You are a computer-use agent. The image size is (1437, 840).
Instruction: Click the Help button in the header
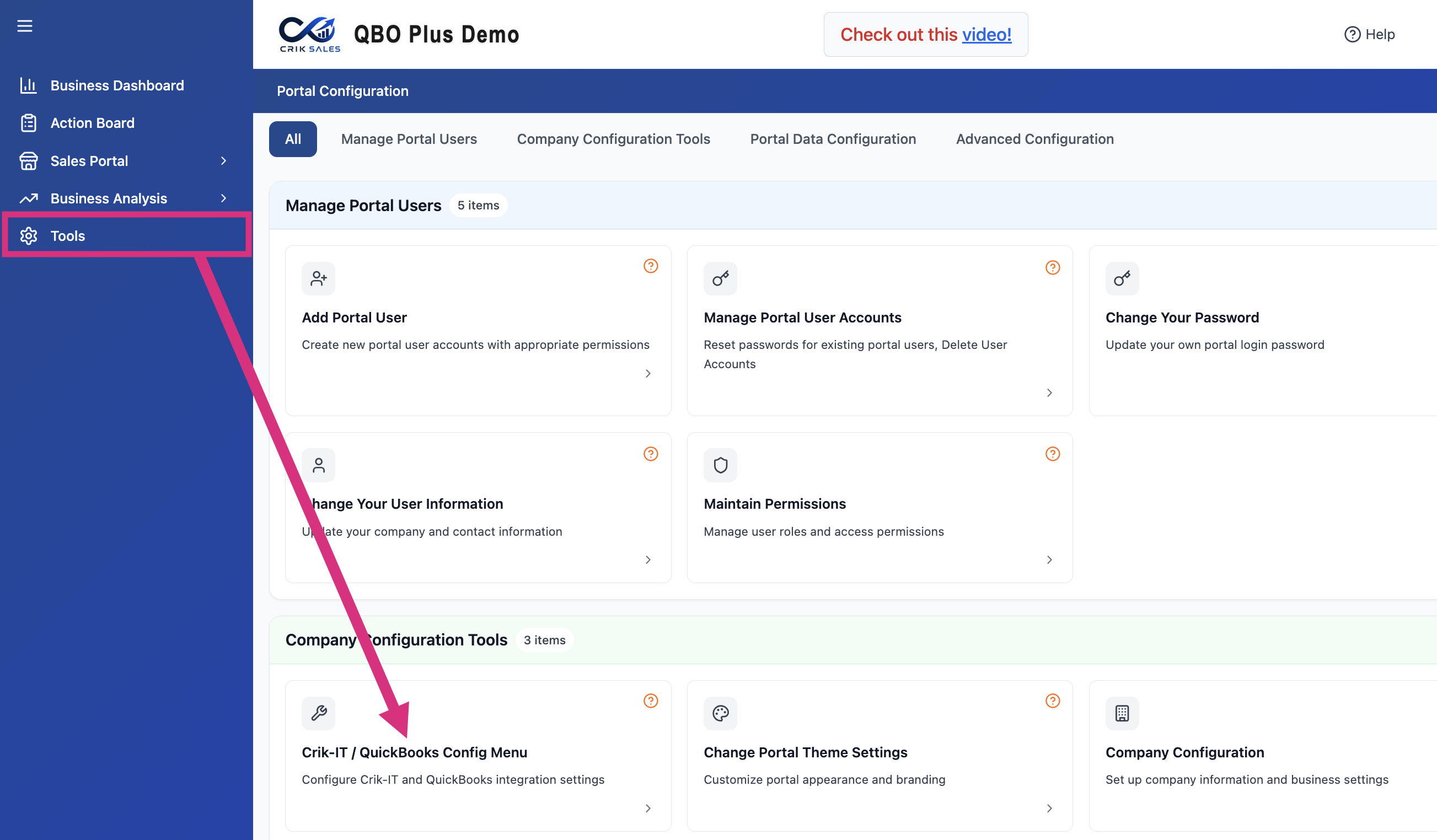pos(1369,34)
